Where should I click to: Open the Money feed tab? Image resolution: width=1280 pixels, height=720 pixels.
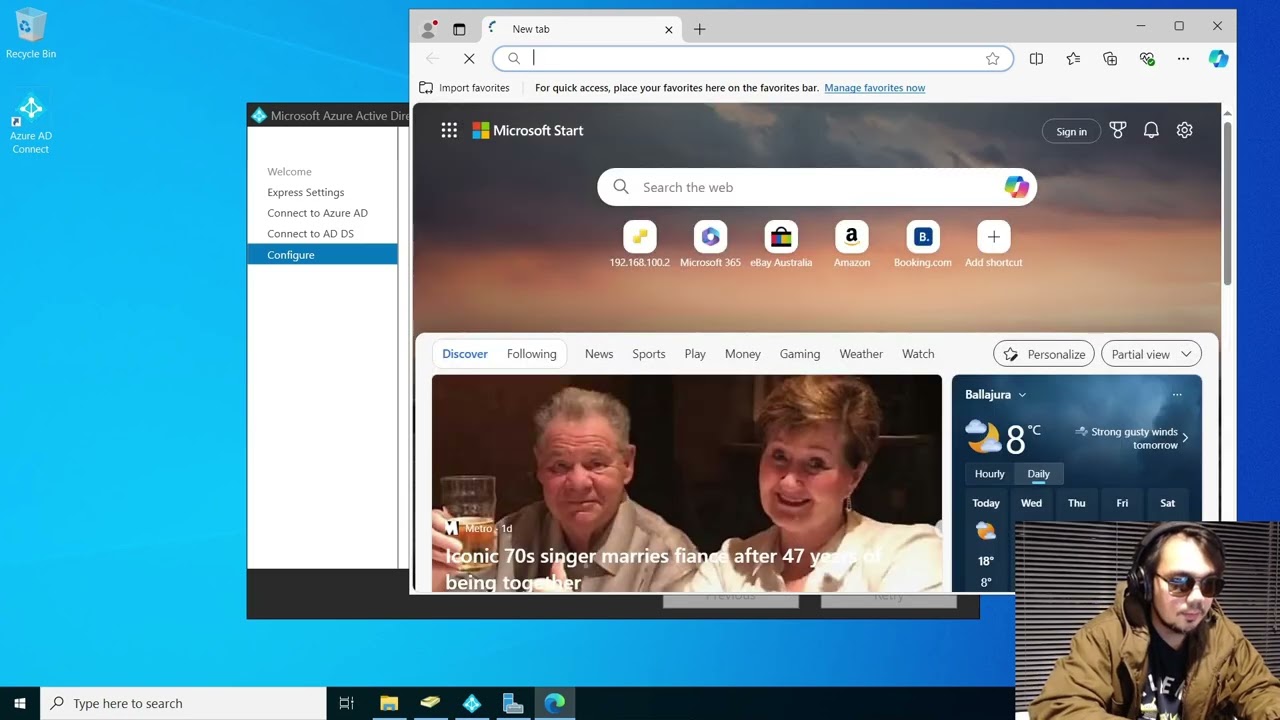pyautogui.click(x=742, y=354)
